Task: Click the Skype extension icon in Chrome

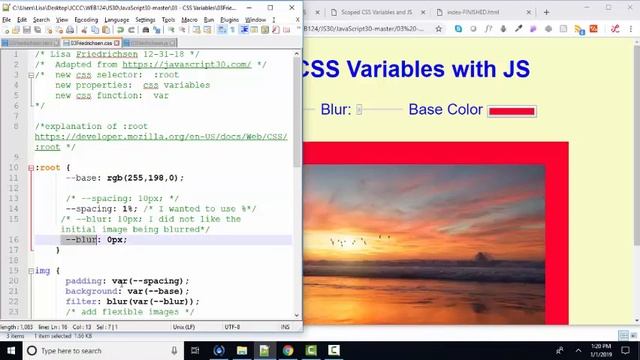Action: (458, 29)
